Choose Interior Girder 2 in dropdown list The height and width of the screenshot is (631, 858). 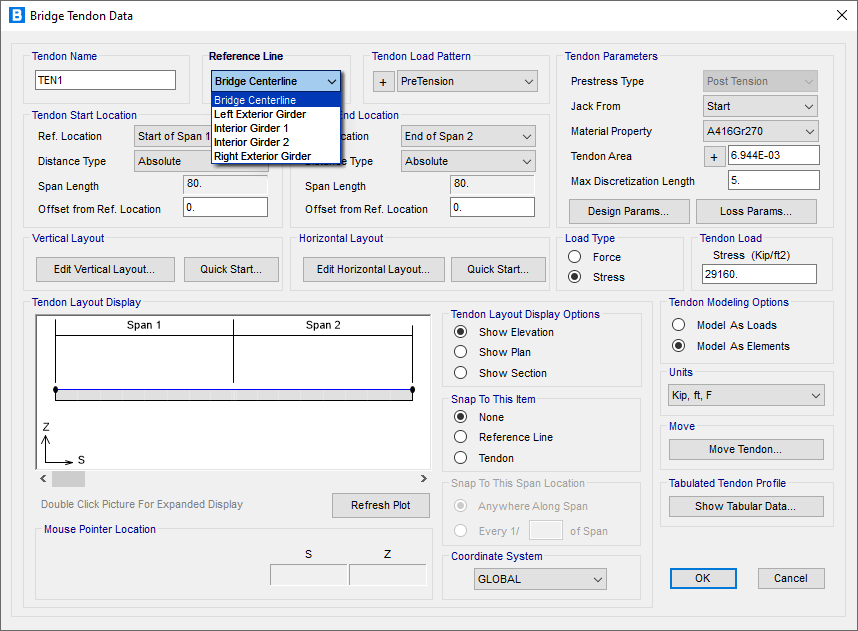pos(251,142)
